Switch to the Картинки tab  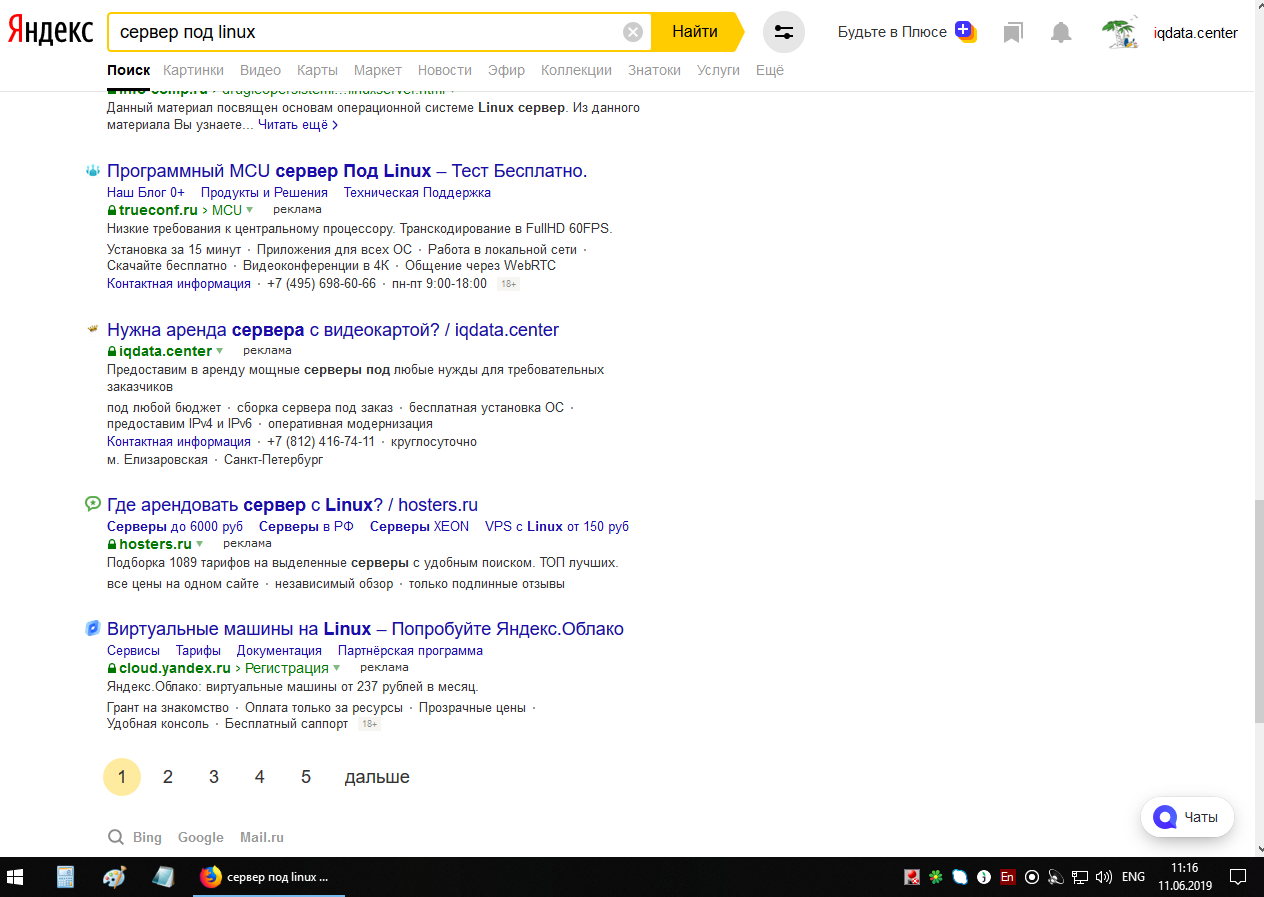(x=194, y=70)
